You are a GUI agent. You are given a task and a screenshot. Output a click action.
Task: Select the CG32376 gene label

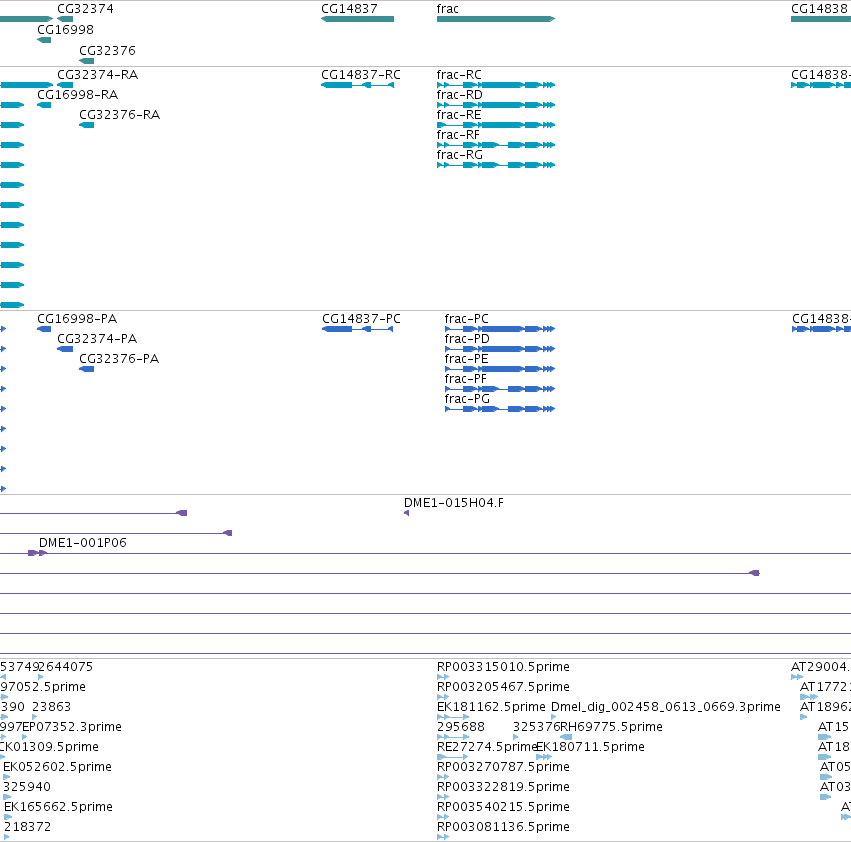coord(107,50)
